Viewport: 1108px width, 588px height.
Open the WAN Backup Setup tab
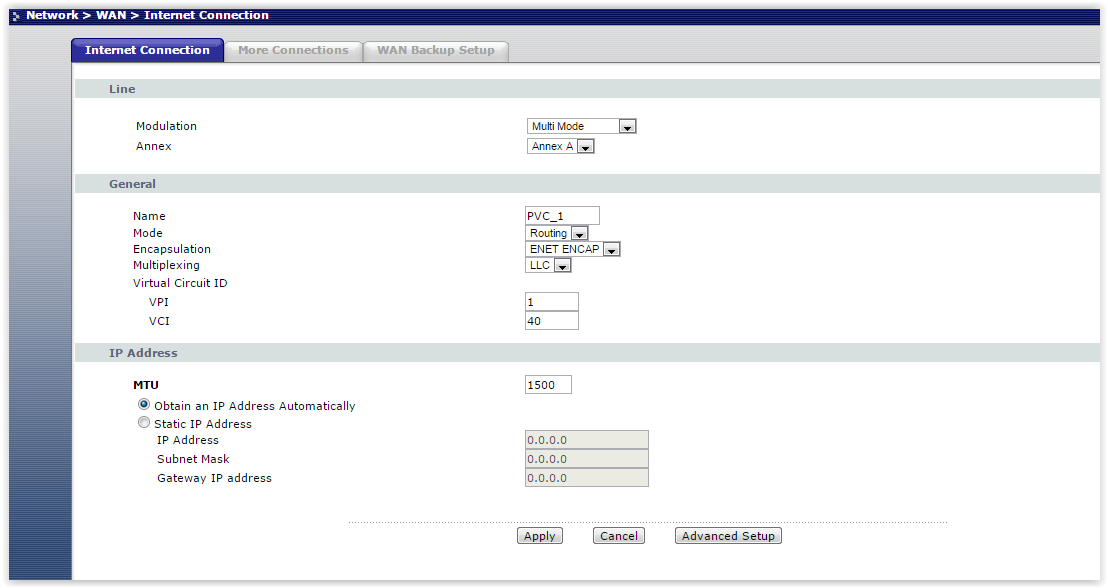pyautogui.click(x=435, y=50)
